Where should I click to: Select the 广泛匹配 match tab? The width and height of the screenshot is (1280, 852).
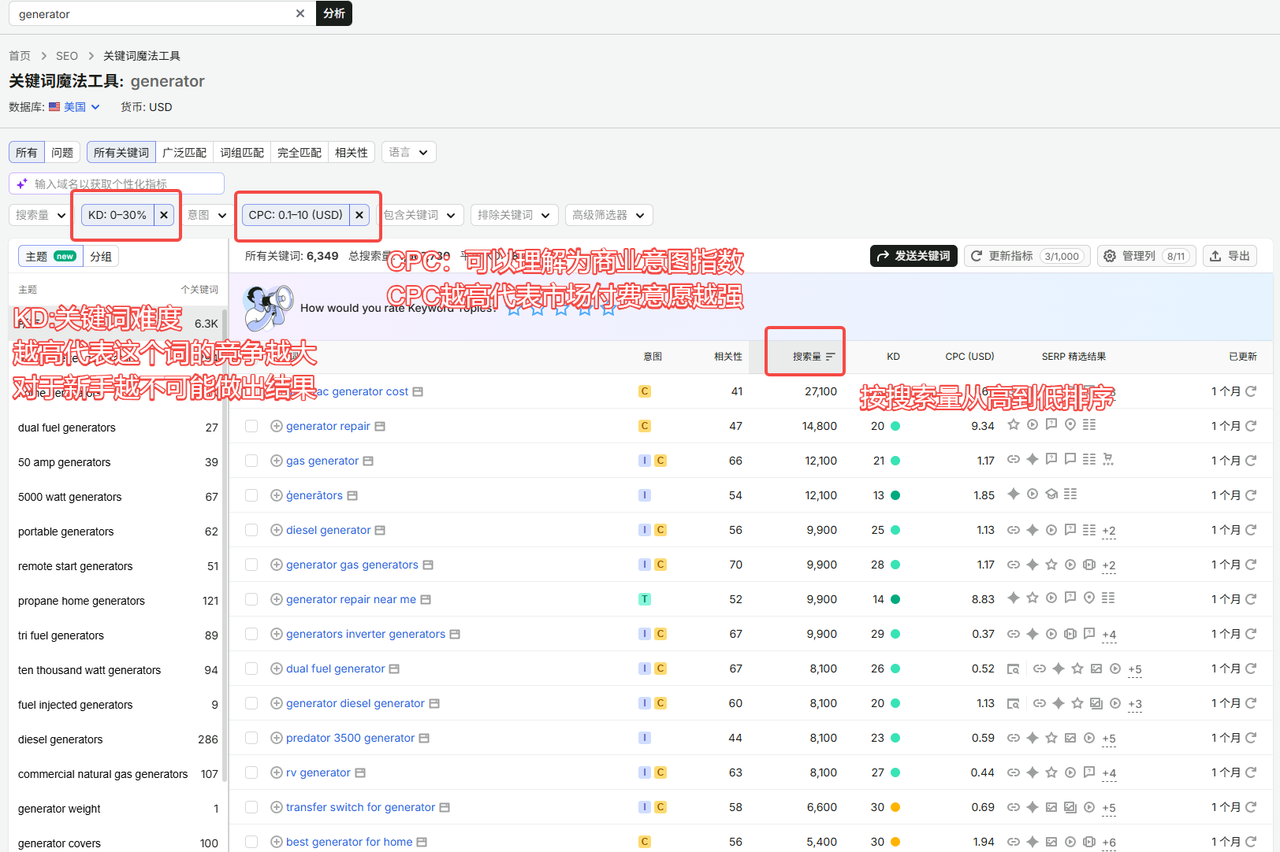[x=184, y=153]
